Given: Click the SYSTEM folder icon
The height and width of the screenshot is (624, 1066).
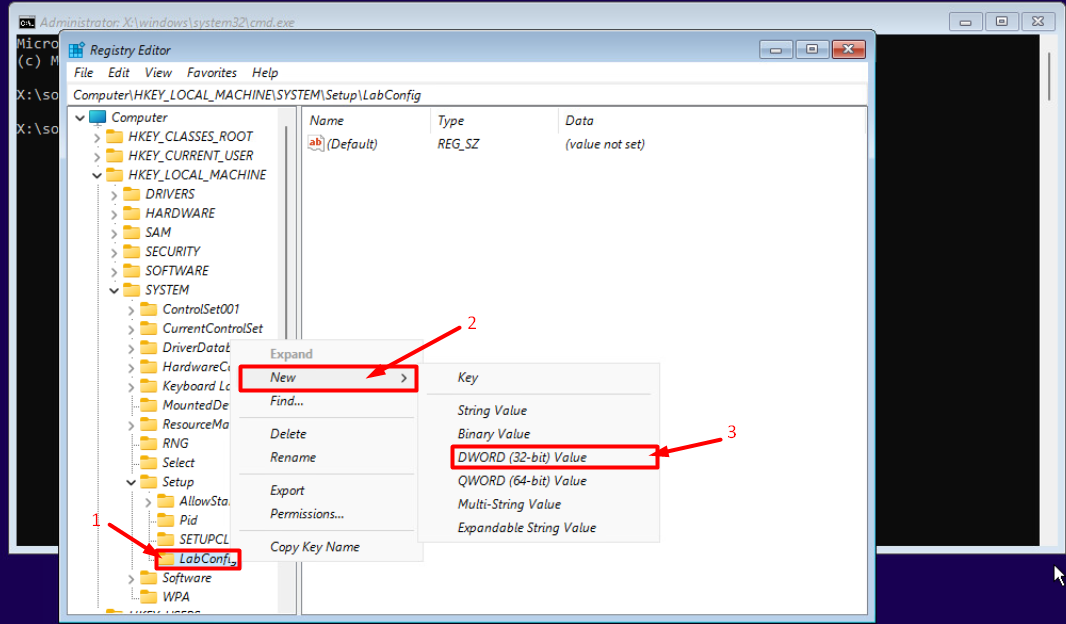Looking at the screenshot, I should 132,290.
